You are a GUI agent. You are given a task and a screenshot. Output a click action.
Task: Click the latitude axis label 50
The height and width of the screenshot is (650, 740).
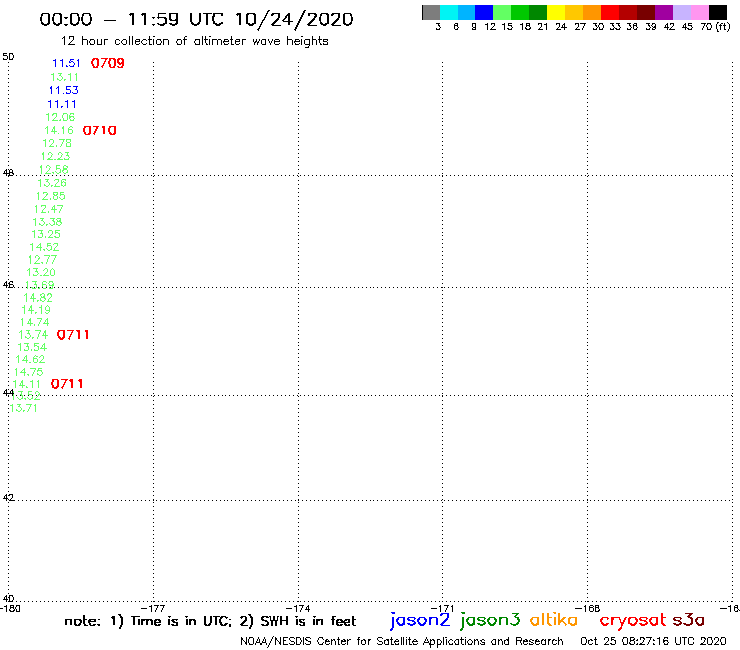pos(8,57)
